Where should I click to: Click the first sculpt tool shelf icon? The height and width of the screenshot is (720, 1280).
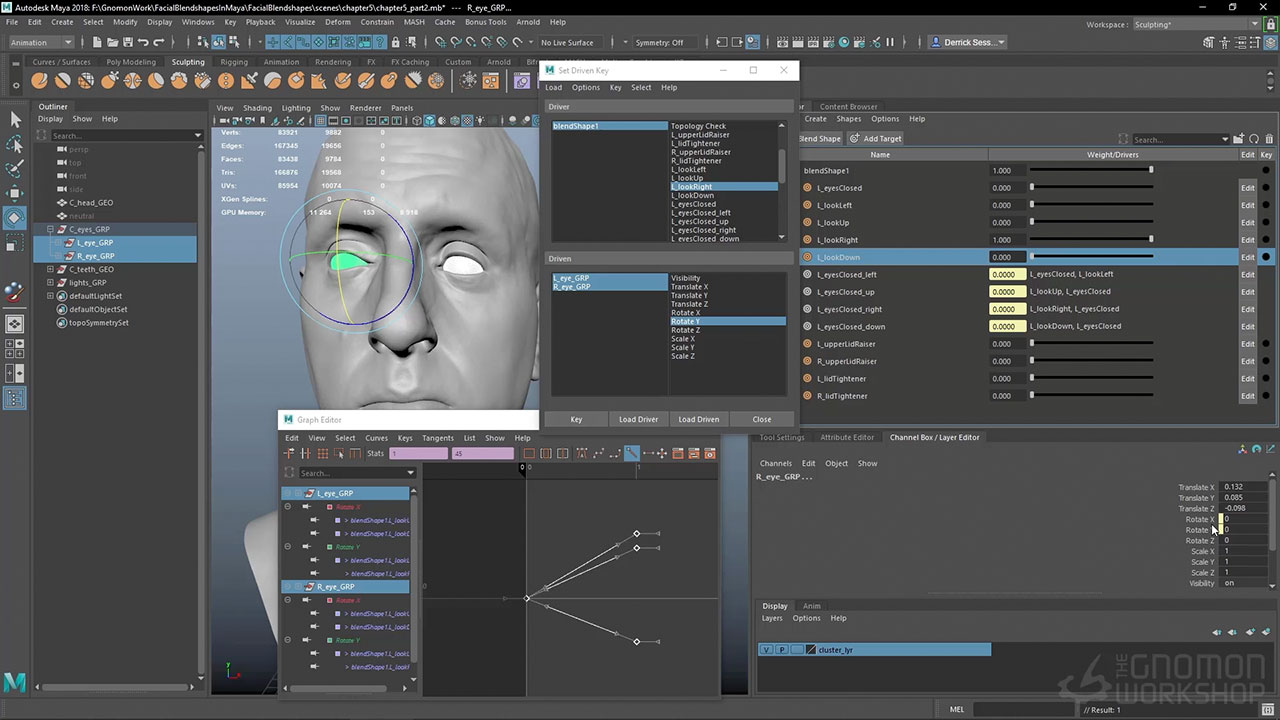click(x=40, y=81)
